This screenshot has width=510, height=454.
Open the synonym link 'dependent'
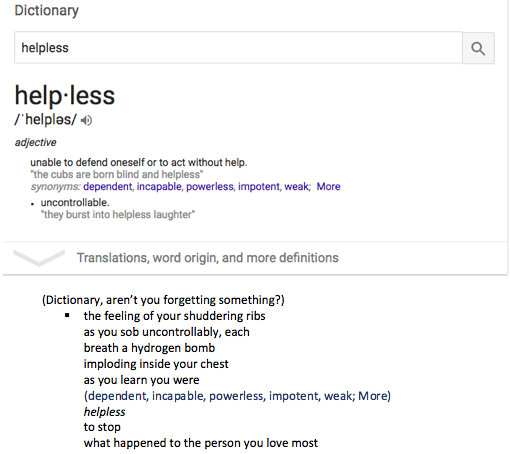point(108,186)
